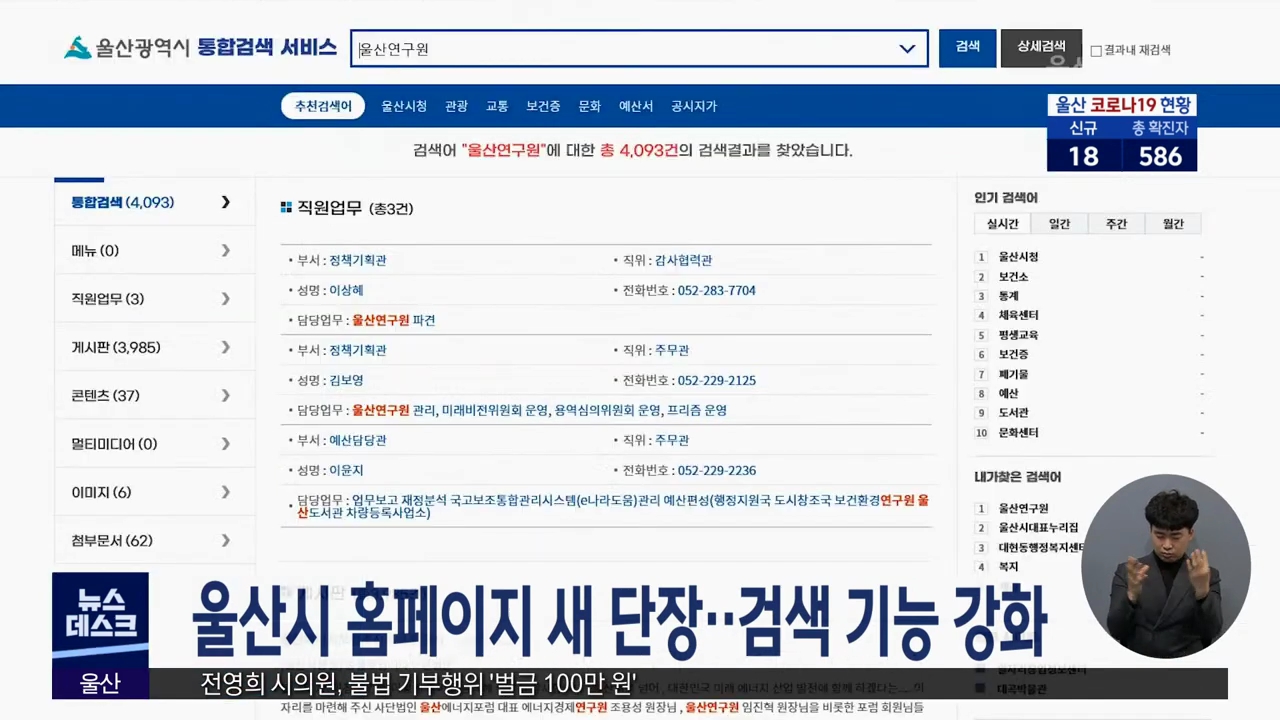Open 상세검색 advanced search
Screen dimensions: 1280x720
[x=1040, y=47]
